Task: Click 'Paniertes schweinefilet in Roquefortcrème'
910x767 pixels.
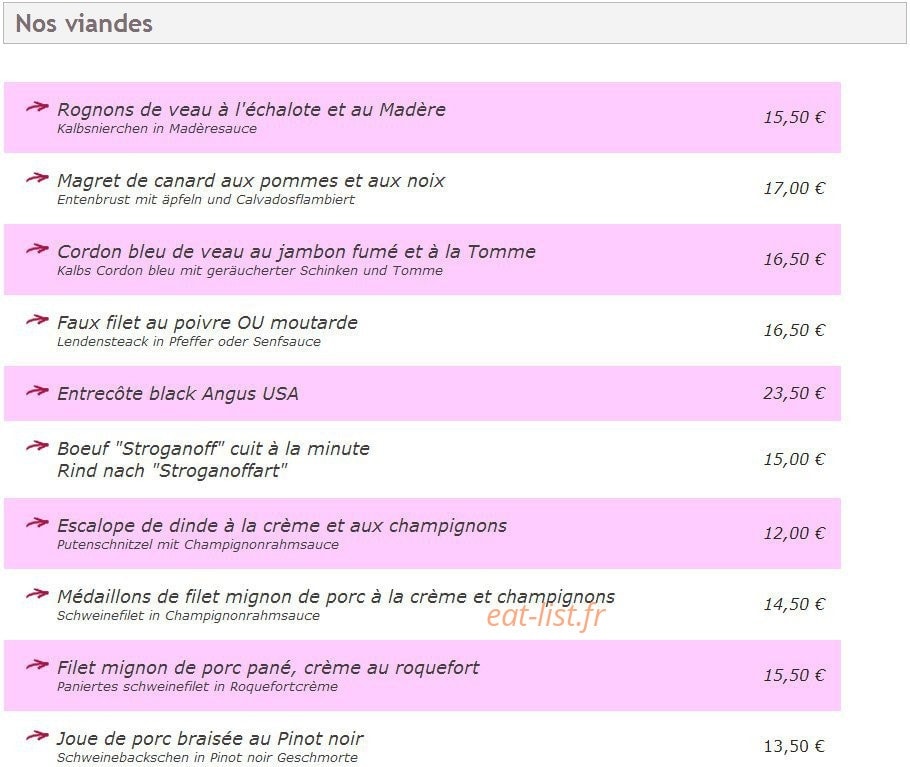Action: tap(197, 687)
